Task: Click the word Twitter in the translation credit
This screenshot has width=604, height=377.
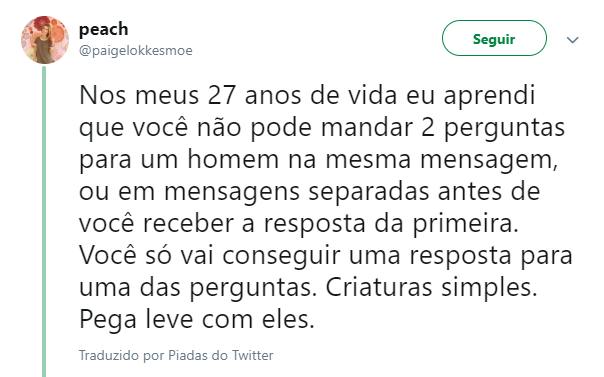Action: (253, 355)
